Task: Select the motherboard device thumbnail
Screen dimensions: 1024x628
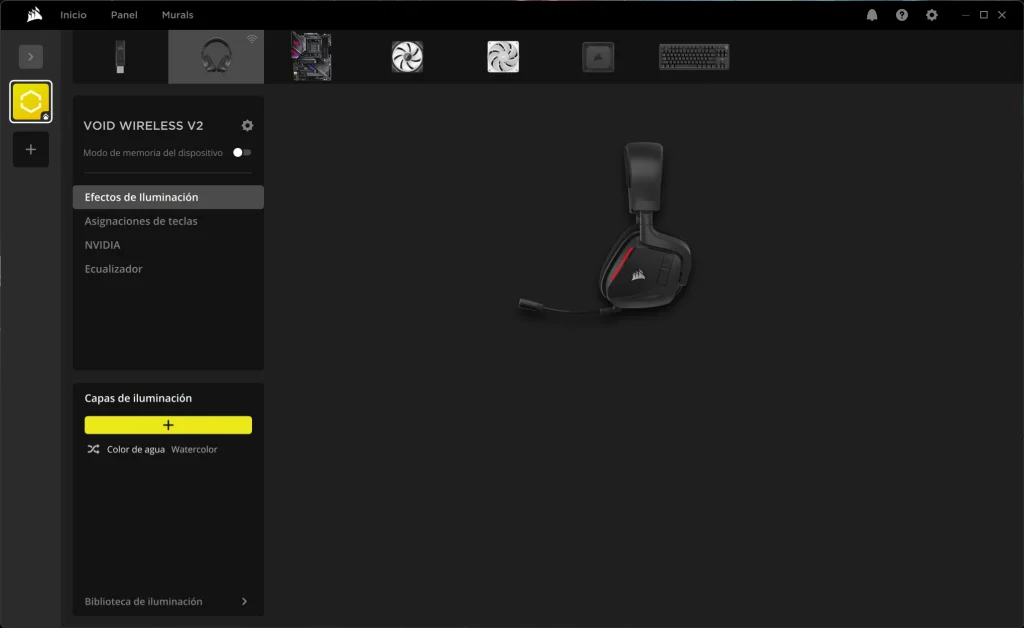Action: (x=312, y=57)
